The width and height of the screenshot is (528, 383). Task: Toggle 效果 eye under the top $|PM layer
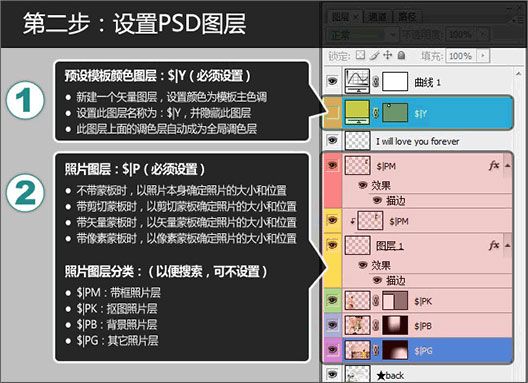[363, 185]
